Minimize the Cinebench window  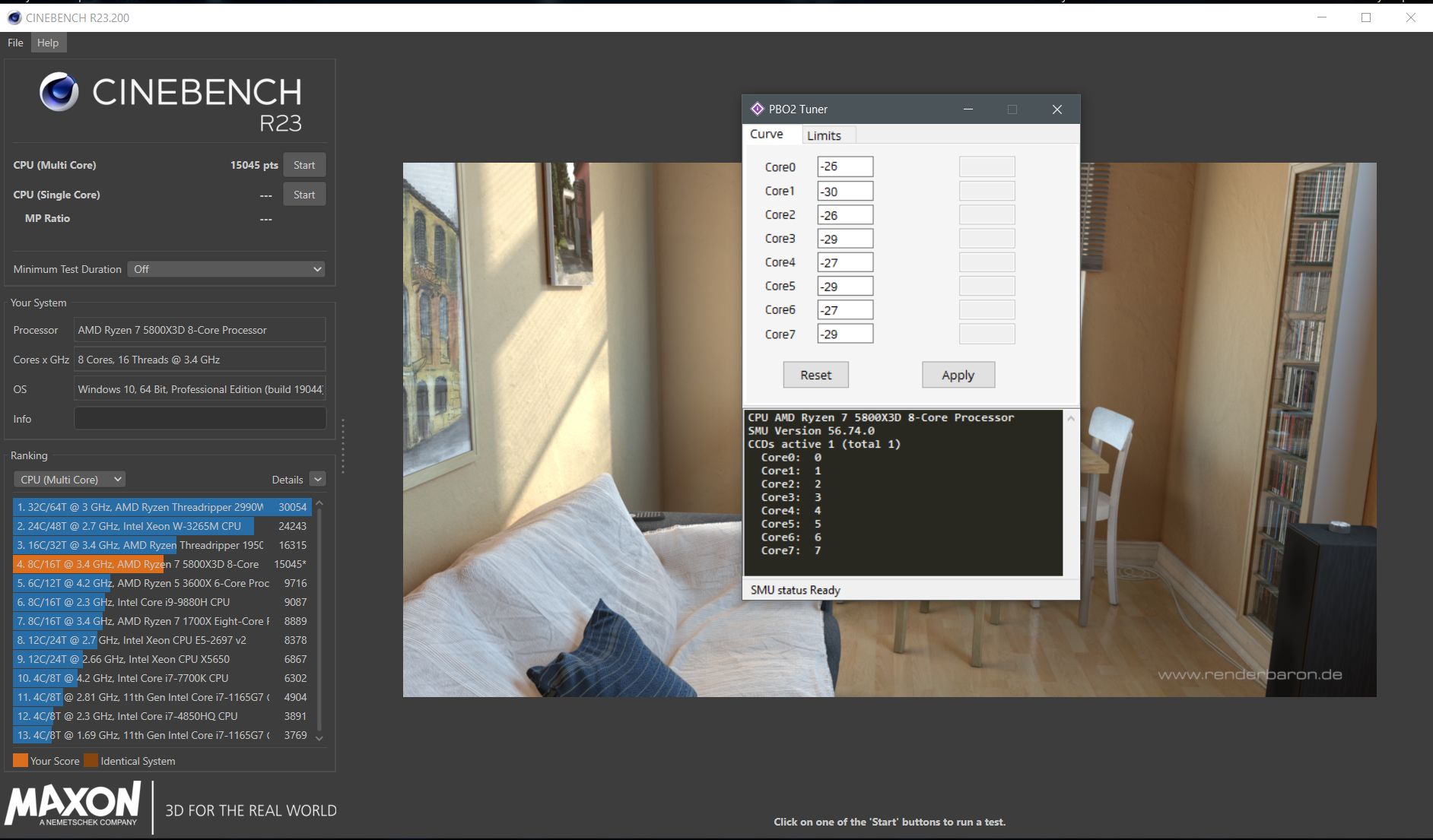(1322, 17)
